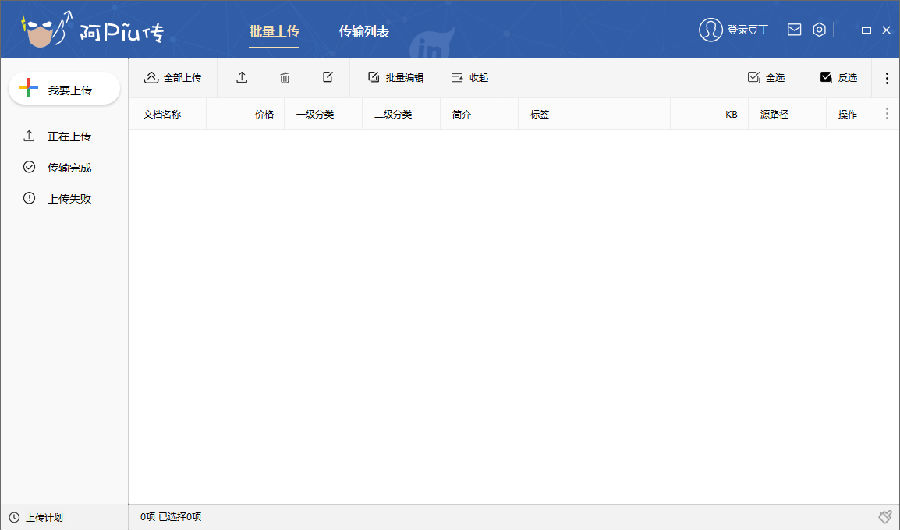Select 上传失败 in the sidebar
This screenshot has height=530, width=900.
[68, 198]
